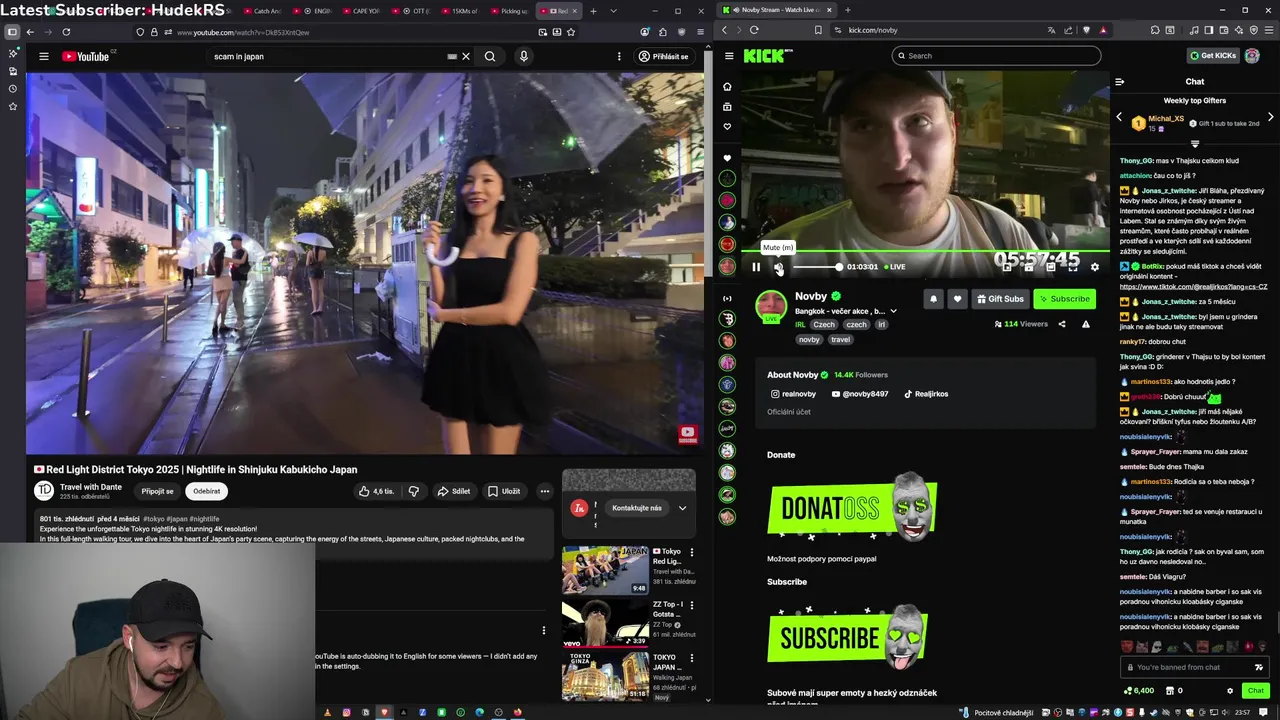Open Kick player settings gear
The image size is (1280, 720).
point(1094,267)
